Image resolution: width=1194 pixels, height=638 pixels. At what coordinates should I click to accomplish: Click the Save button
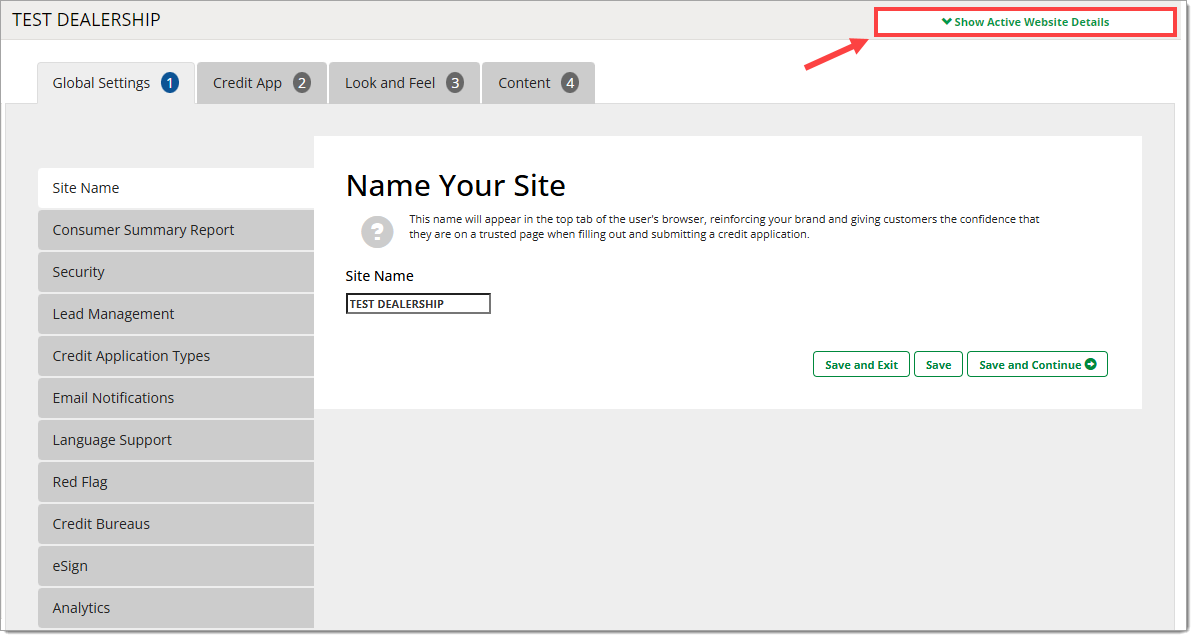pos(938,365)
